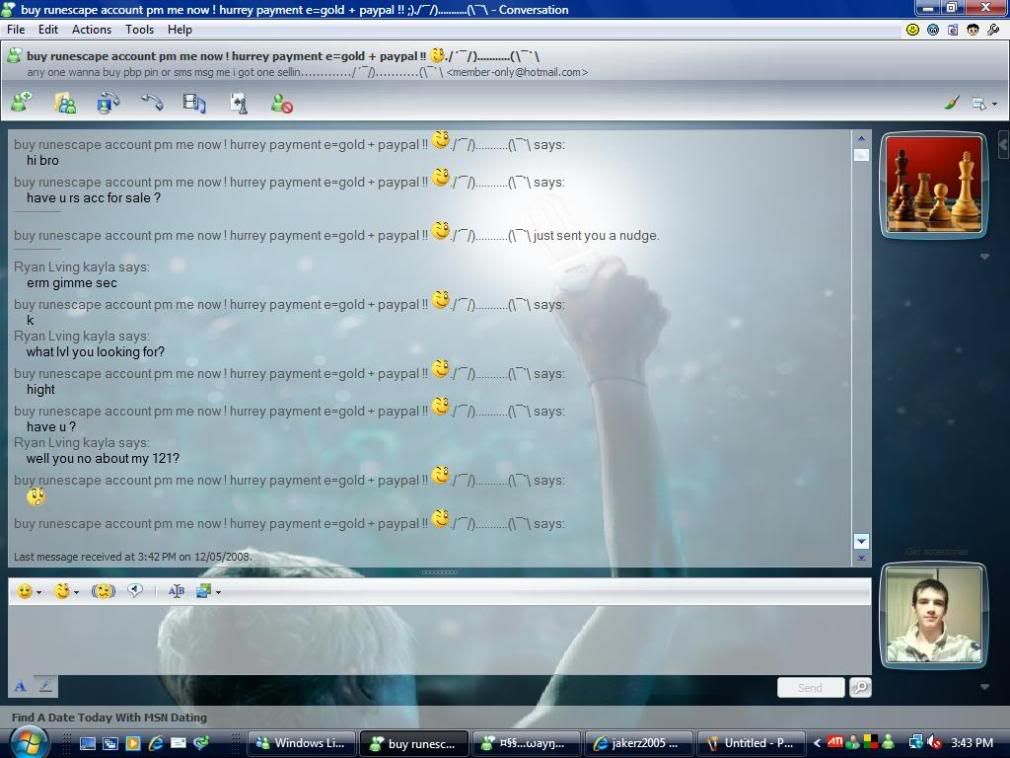Click the invite someone to conversation icon
This screenshot has height=758, width=1010.
[21, 102]
